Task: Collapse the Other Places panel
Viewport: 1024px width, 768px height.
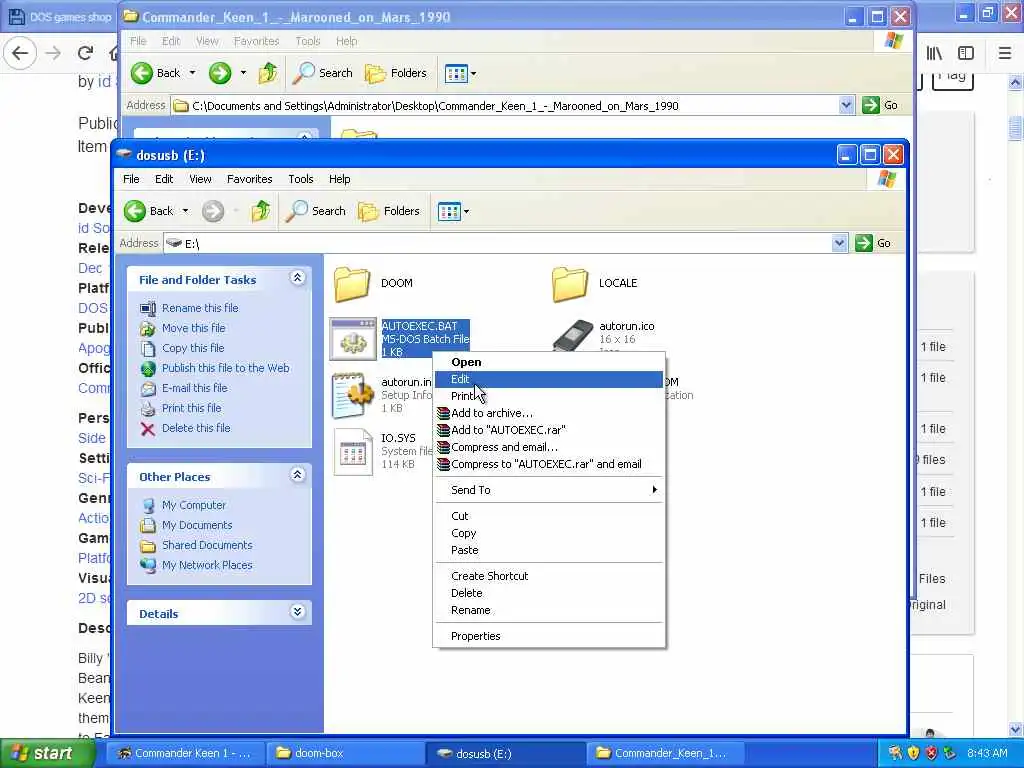Action: pyautogui.click(x=297, y=475)
